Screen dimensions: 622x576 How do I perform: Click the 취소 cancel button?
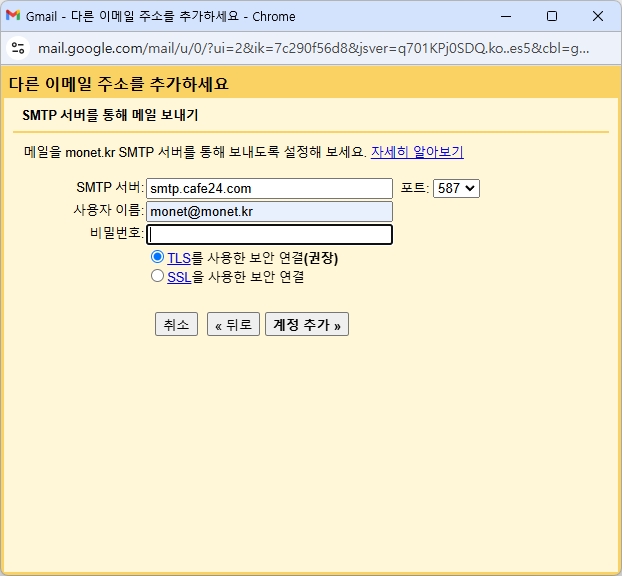(x=176, y=324)
